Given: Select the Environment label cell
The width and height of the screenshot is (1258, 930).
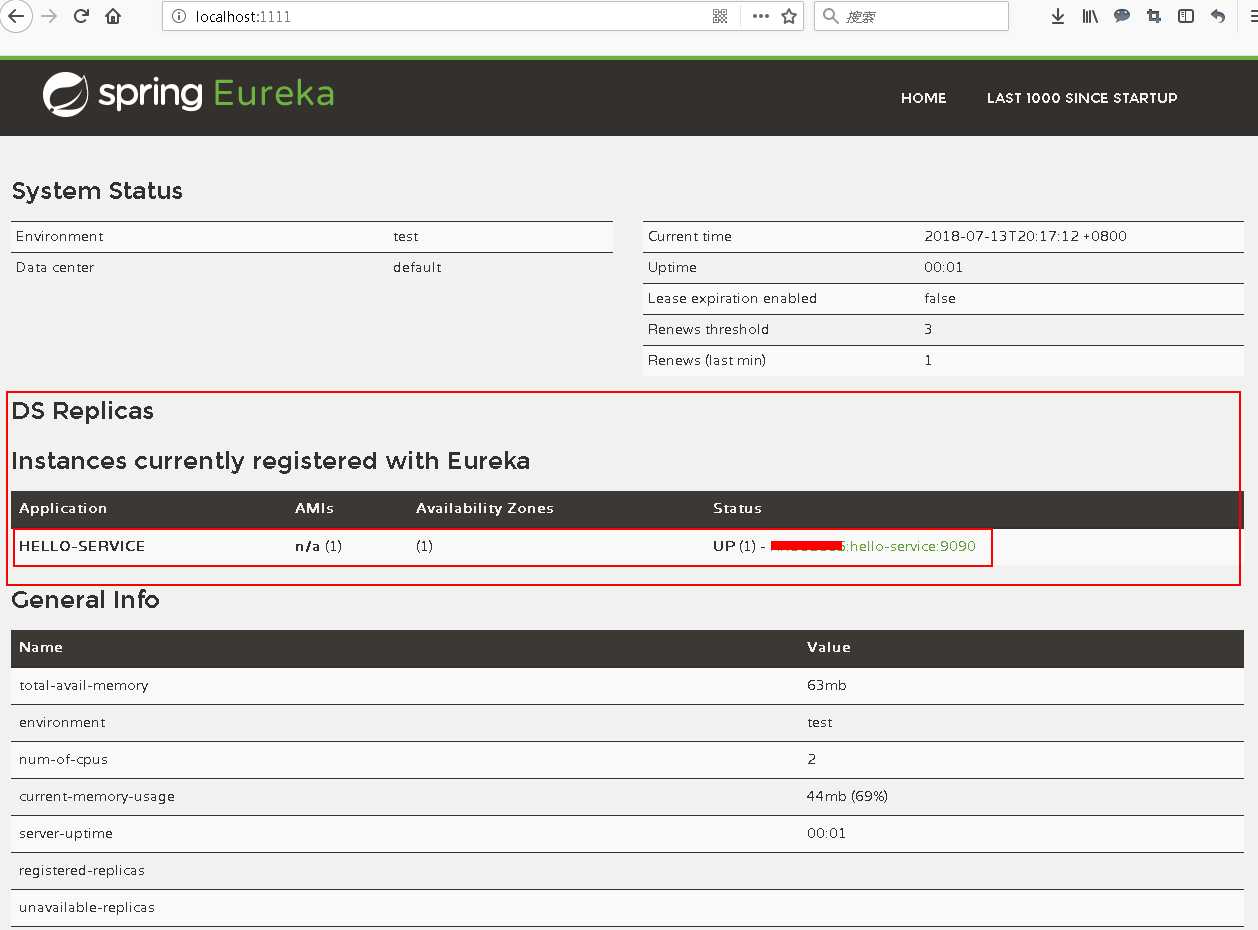Looking at the screenshot, I should point(59,237).
